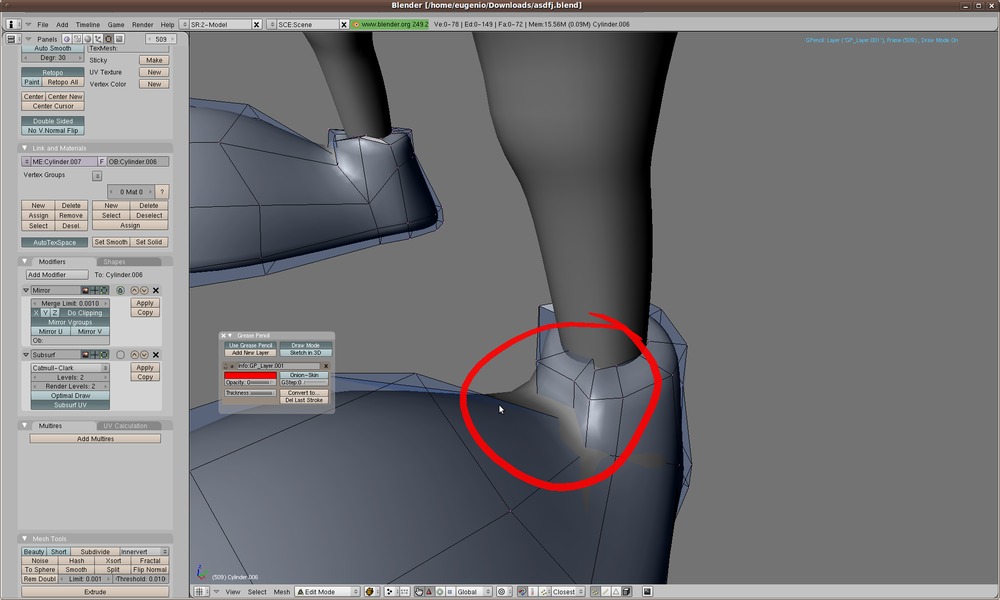Toggle Mirror modifier render enable icon
Image resolution: width=1000 pixels, height=600 pixels.
[x=85, y=290]
